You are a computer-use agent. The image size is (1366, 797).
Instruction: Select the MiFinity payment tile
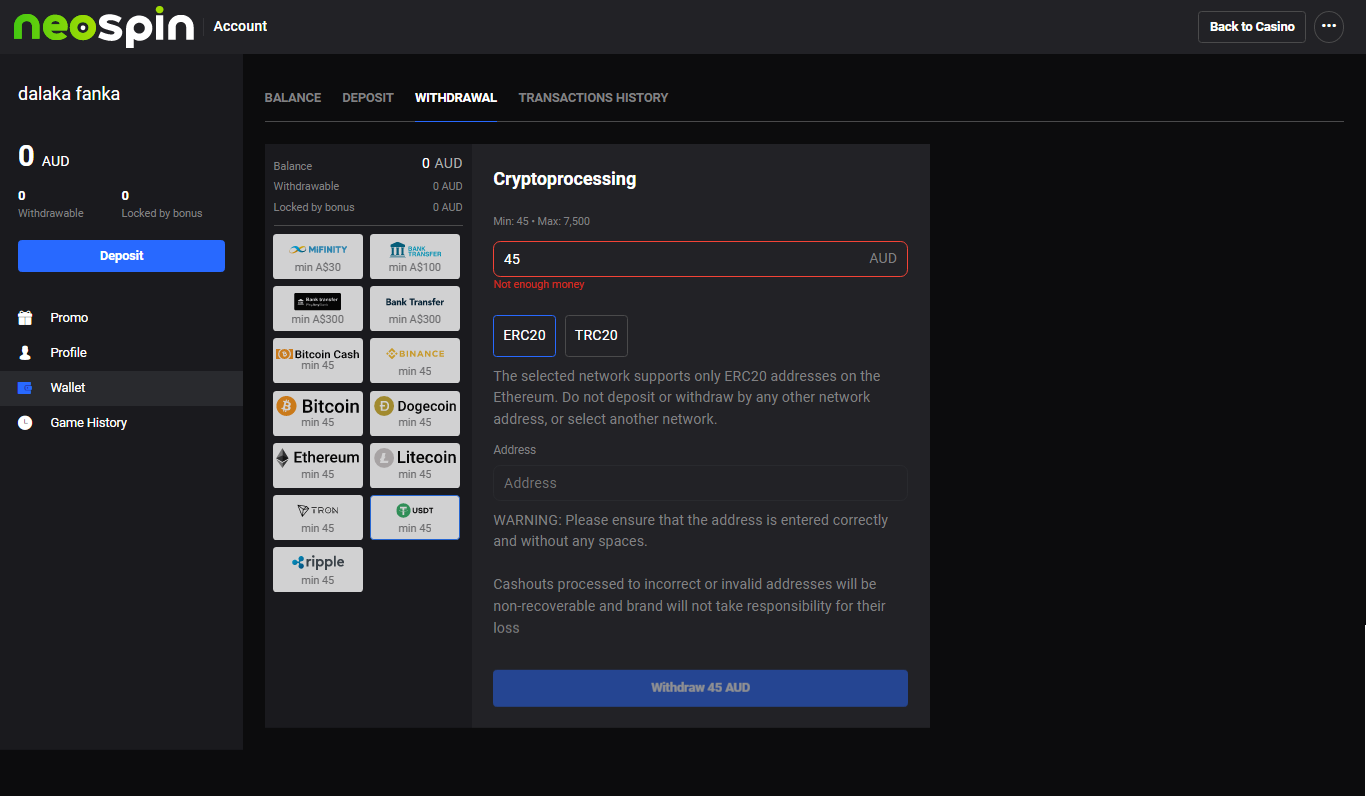coord(317,256)
